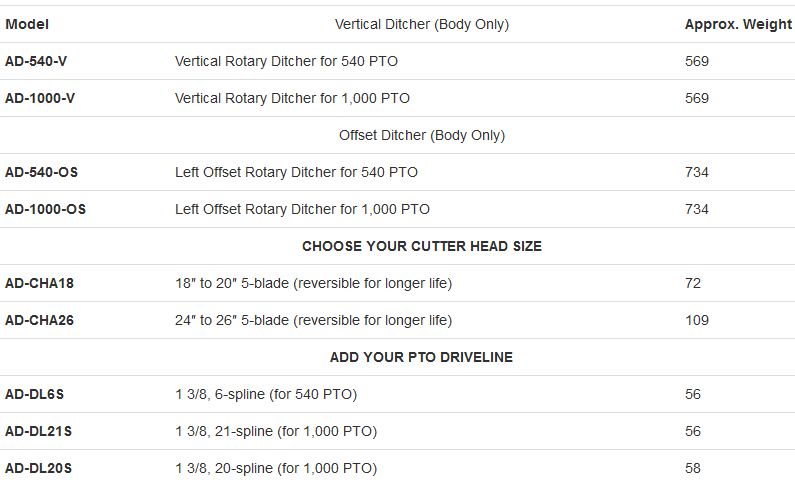Select the AD-CHA26 cutter head model
The image size is (795, 497).
[39, 320]
